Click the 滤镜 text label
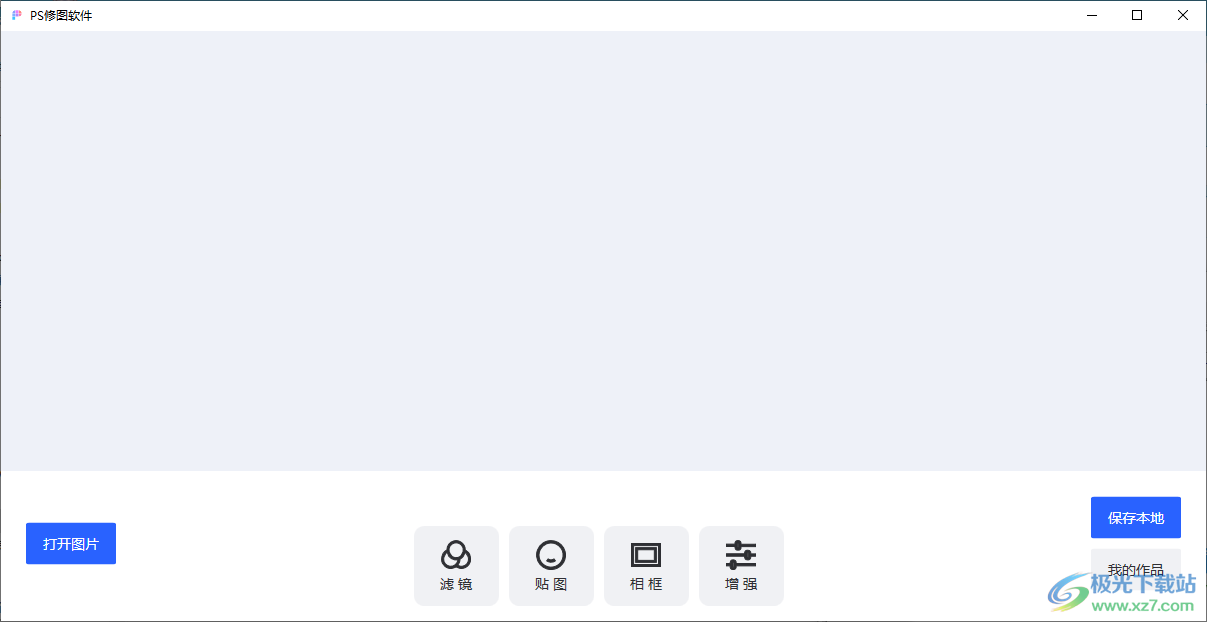The height and width of the screenshot is (622, 1207). [456, 584]
